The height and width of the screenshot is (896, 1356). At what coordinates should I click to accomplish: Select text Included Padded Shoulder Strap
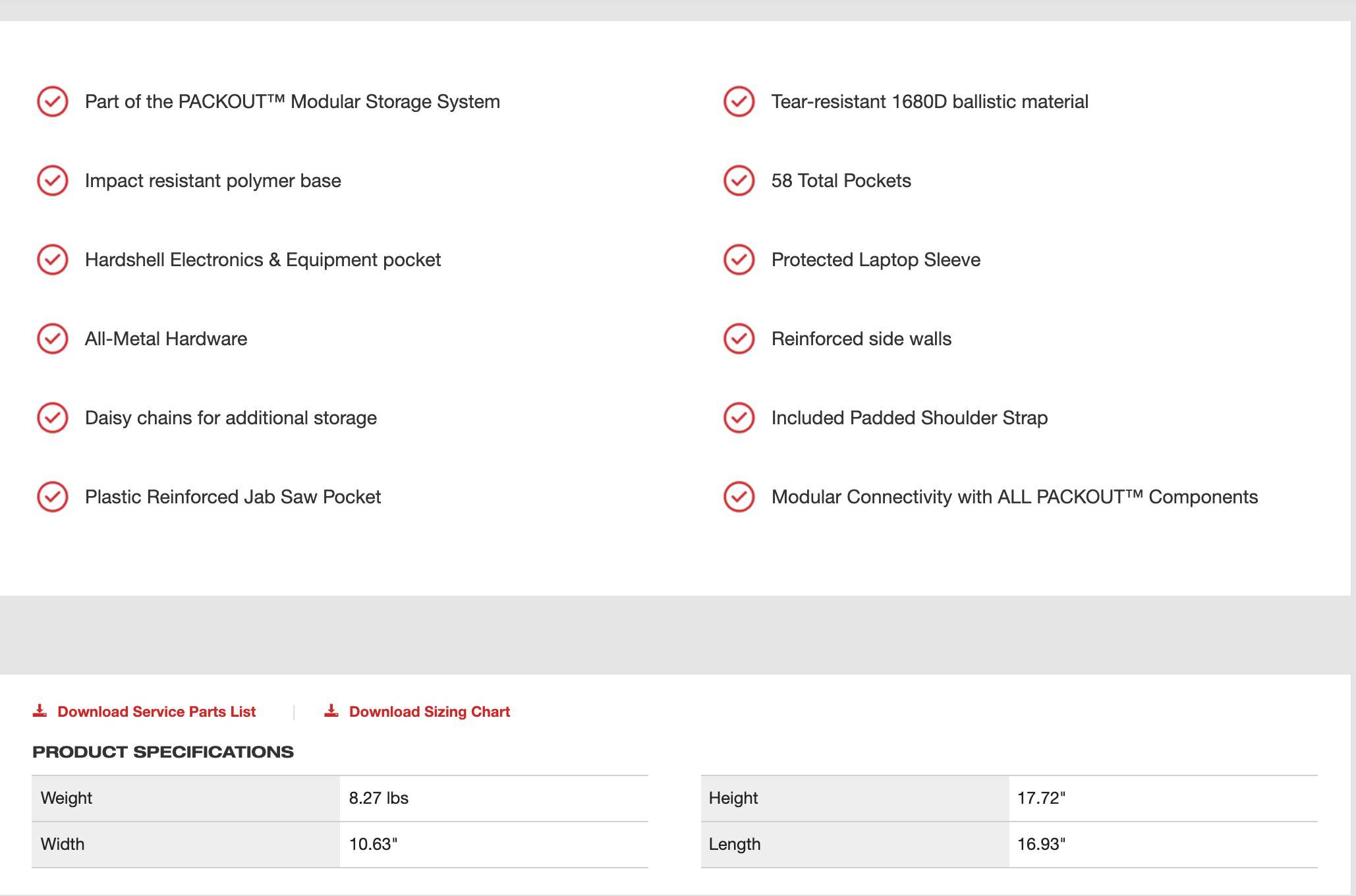click(x=909, y=418)
